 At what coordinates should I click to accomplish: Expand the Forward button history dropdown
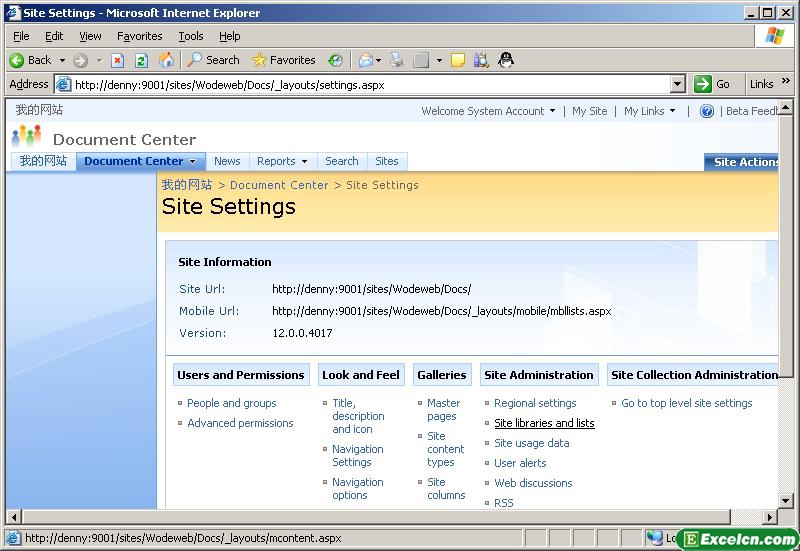[x=99, y=61]
